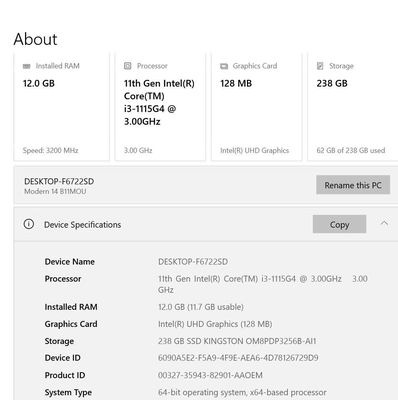Click the Storage row label in specifications
The image size is (398, 400).
(x=59, y=341)
